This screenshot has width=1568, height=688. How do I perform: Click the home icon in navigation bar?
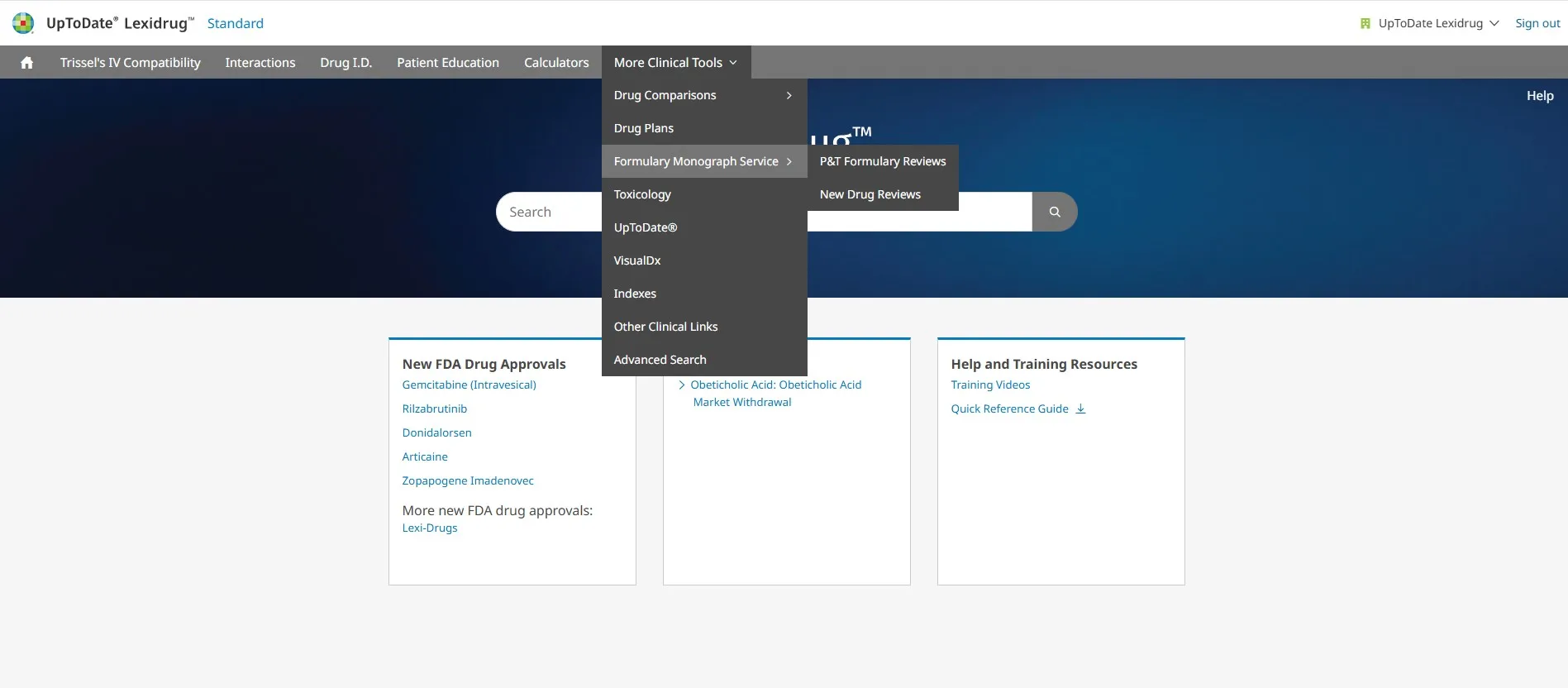point(26,63)
